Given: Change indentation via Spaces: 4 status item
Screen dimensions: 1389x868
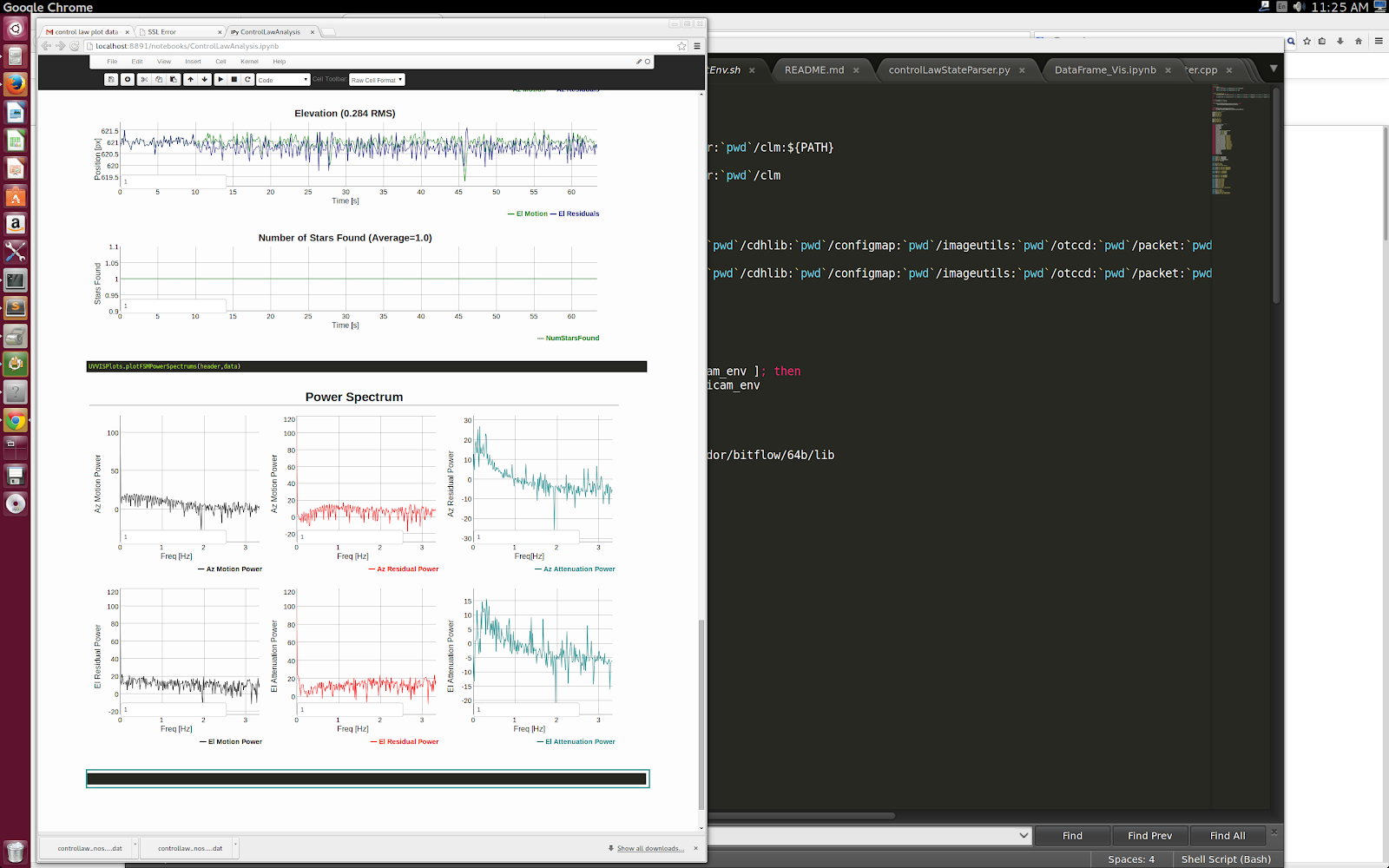Looking at the screenshot, I should click(x=1131, y=859).
